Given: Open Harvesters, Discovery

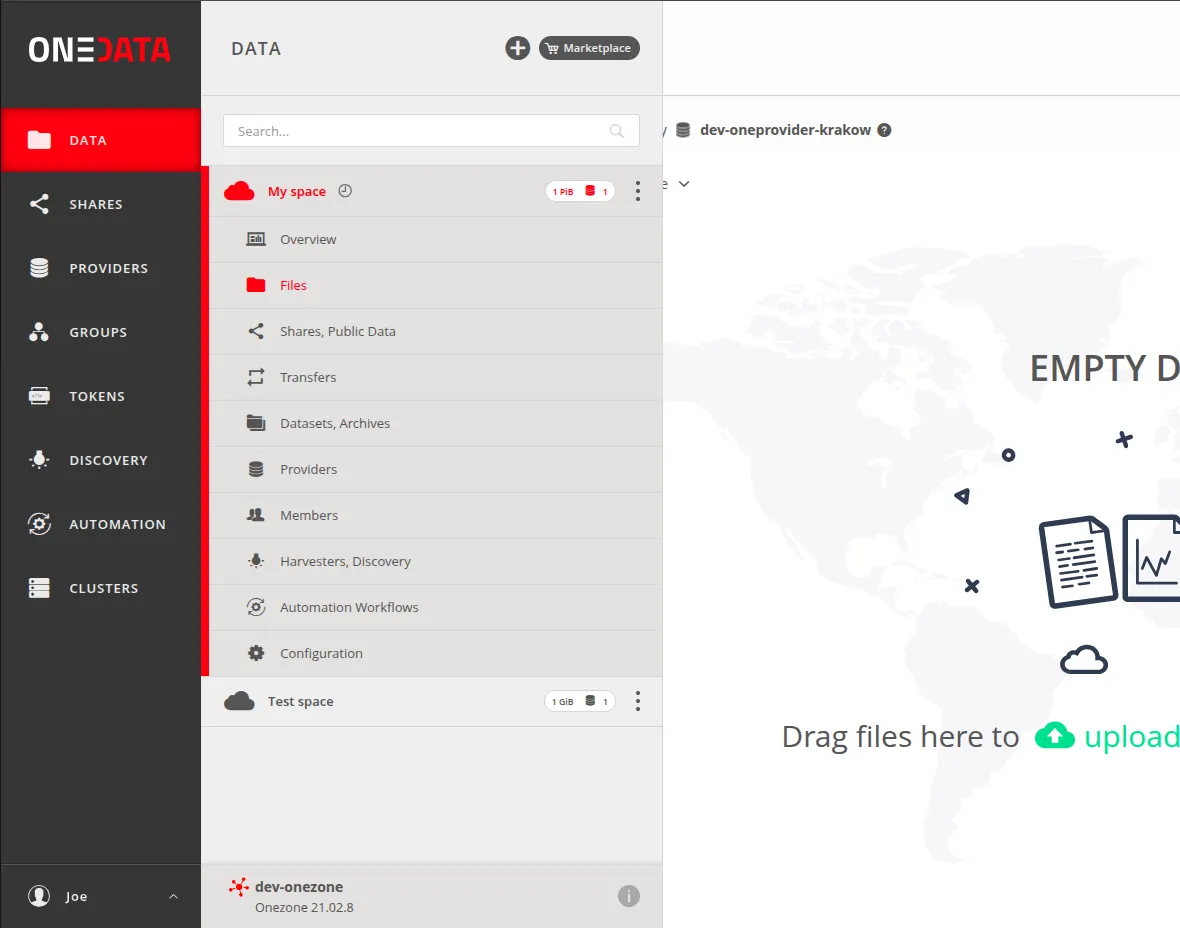Looking at the screenshot, I should pyautogui.click(x=436, y=561).
